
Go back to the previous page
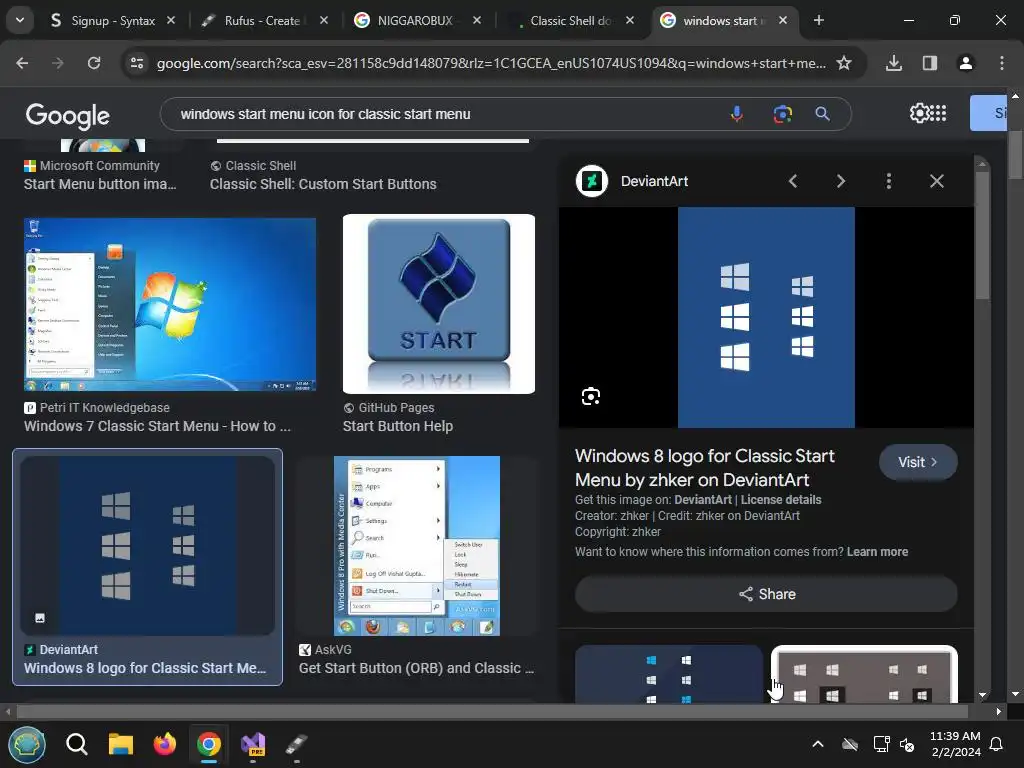[22, 63]
